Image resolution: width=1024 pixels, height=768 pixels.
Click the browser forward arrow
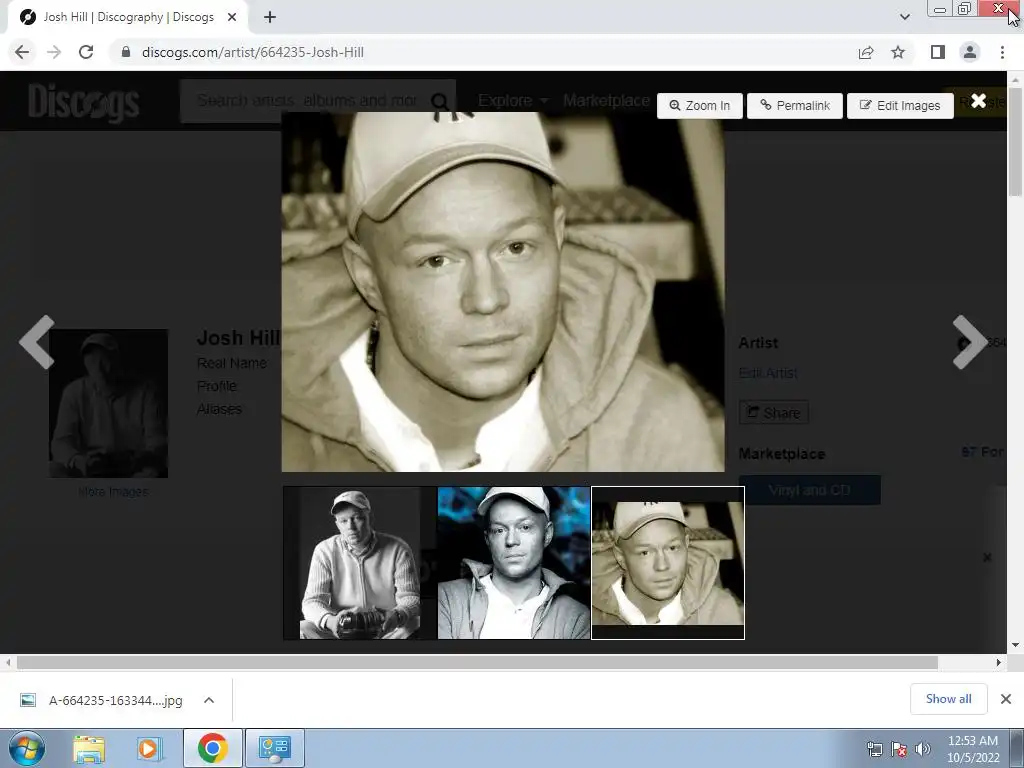point(54,52)
